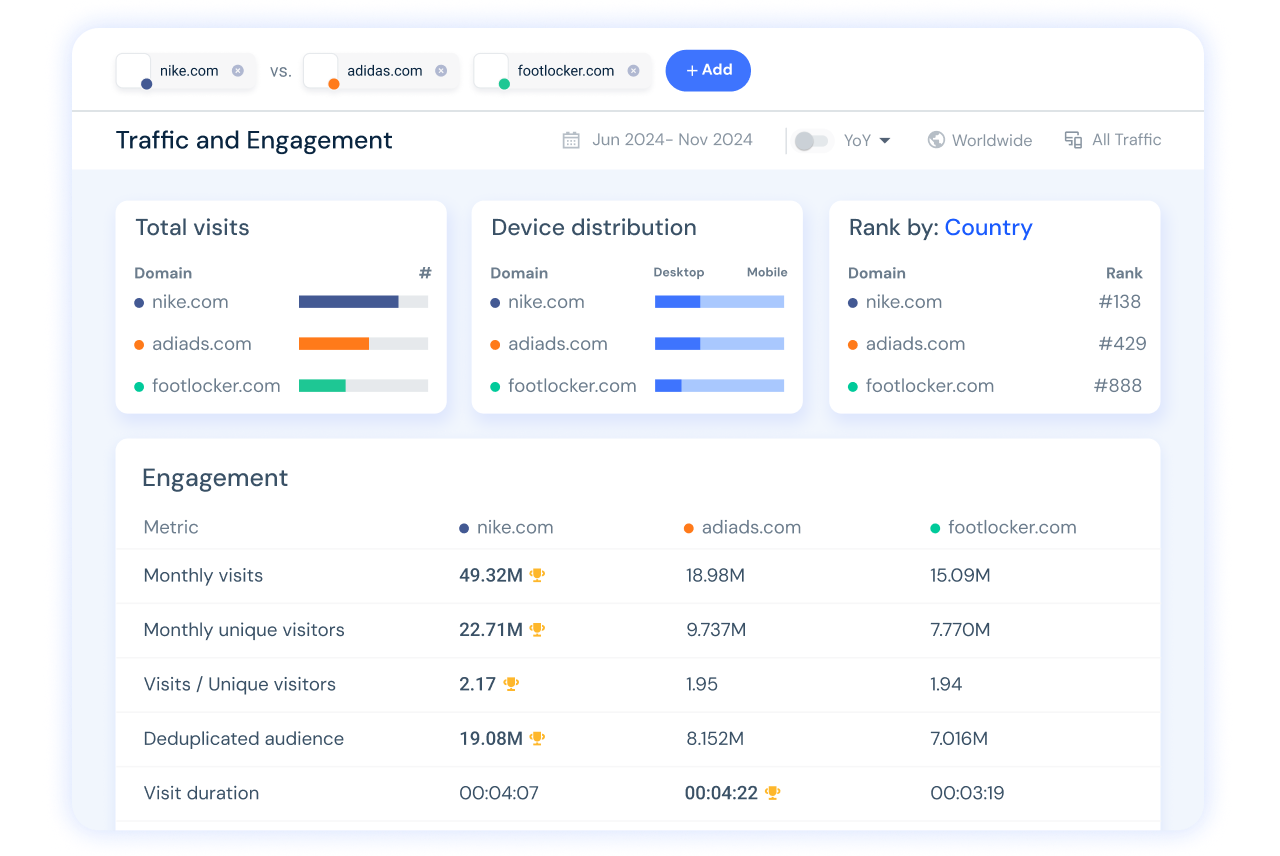The image size is (1280, 856).
Task: Click the All Traffic devices icon
Action: [x=1073, y=140]
